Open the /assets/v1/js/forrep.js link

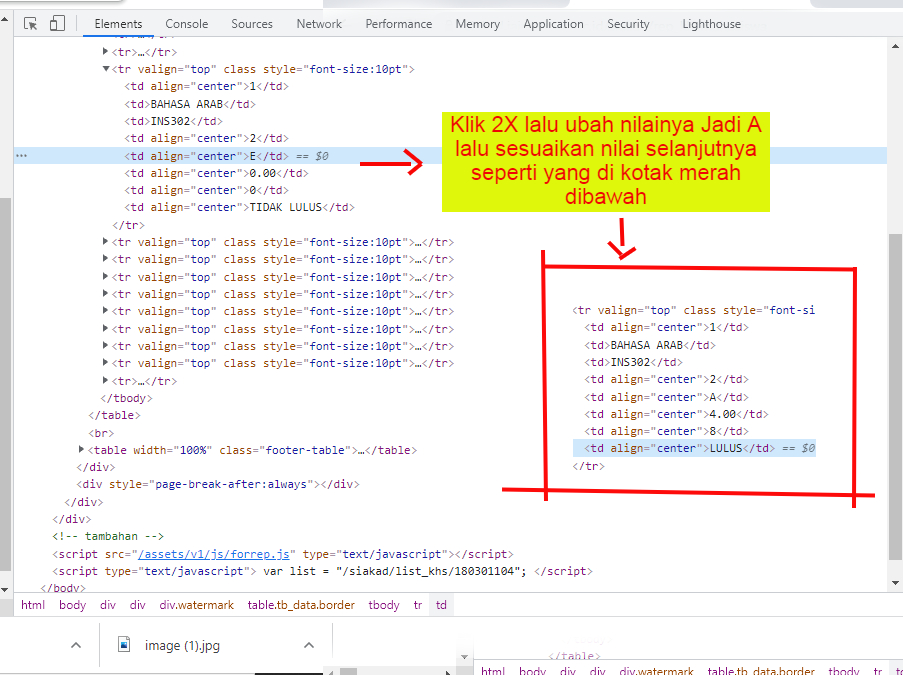[214, 554]
